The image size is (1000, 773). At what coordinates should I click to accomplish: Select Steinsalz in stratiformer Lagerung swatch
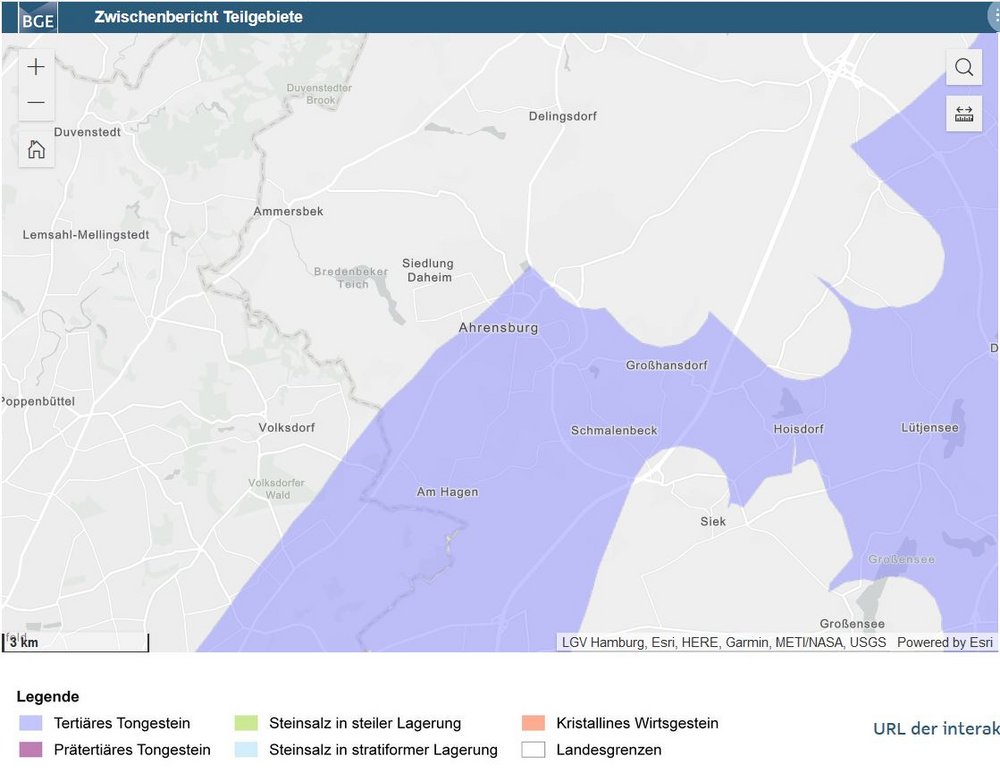246,750
